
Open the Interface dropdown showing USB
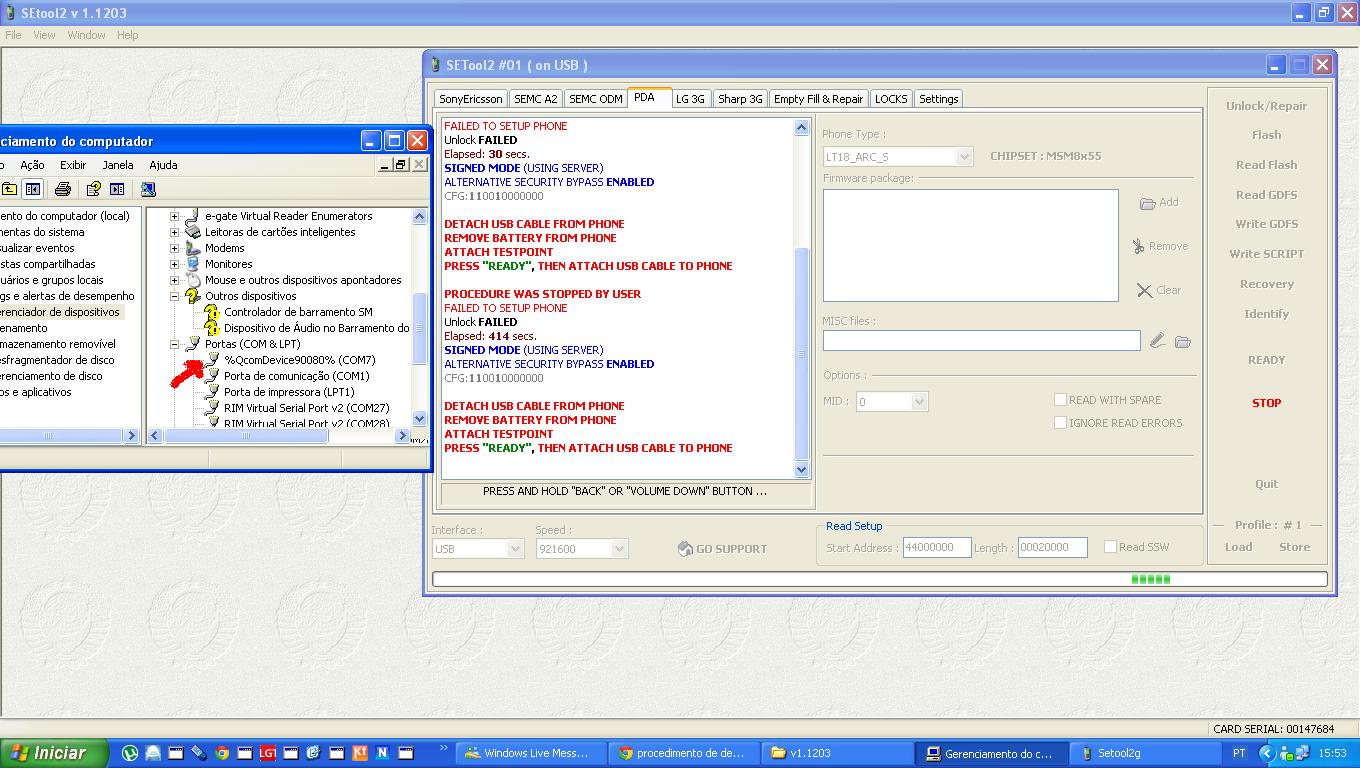coord(515,549)
